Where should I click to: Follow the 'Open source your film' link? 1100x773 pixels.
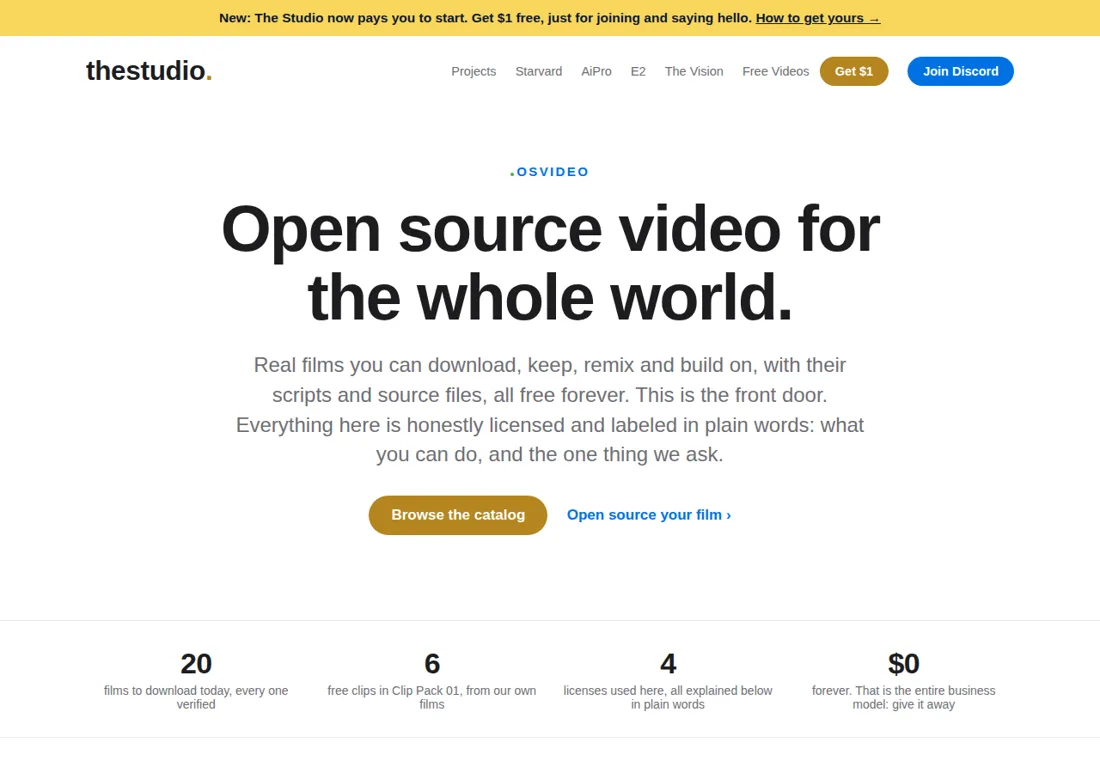point(649,515)
